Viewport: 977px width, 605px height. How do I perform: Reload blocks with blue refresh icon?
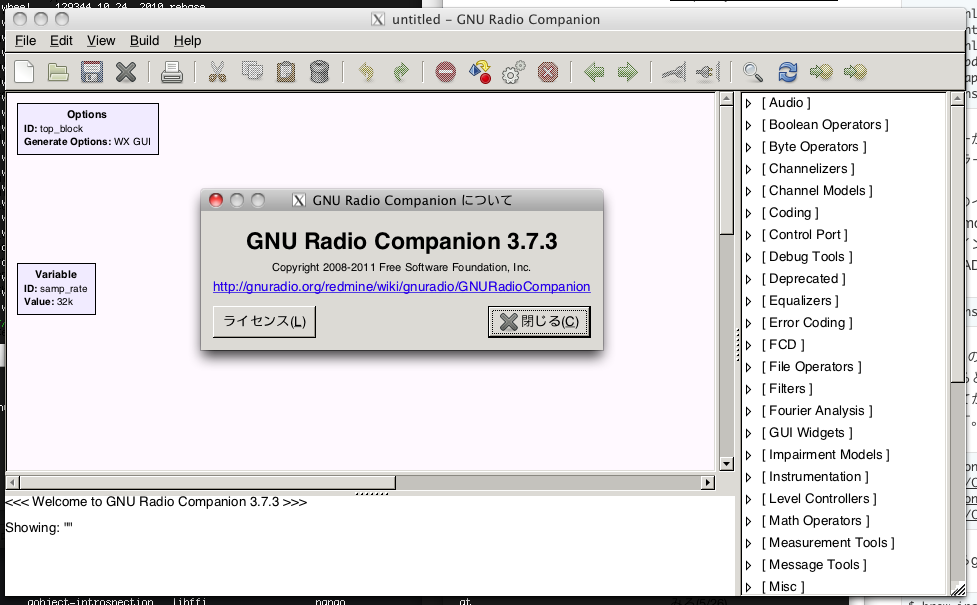click(x=788, y=72)
